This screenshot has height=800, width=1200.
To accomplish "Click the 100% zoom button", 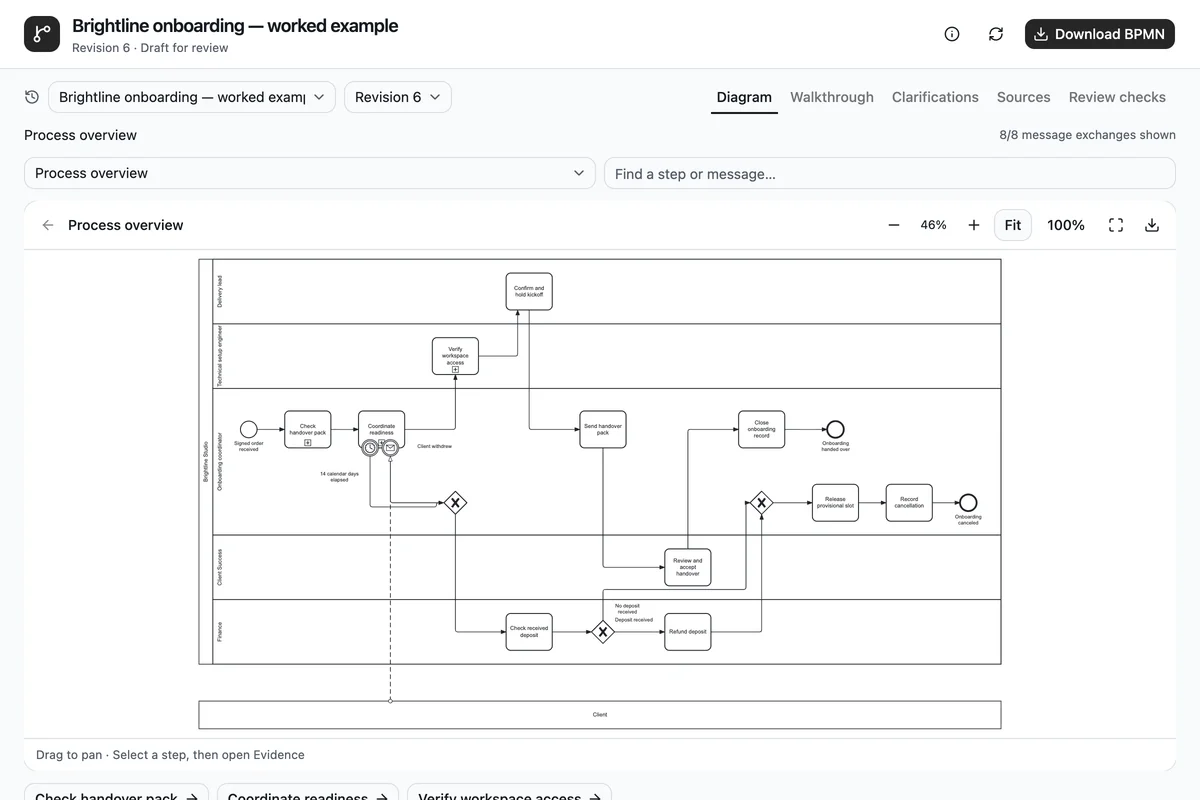I will pyautogui.click(x=1066, y=225).
